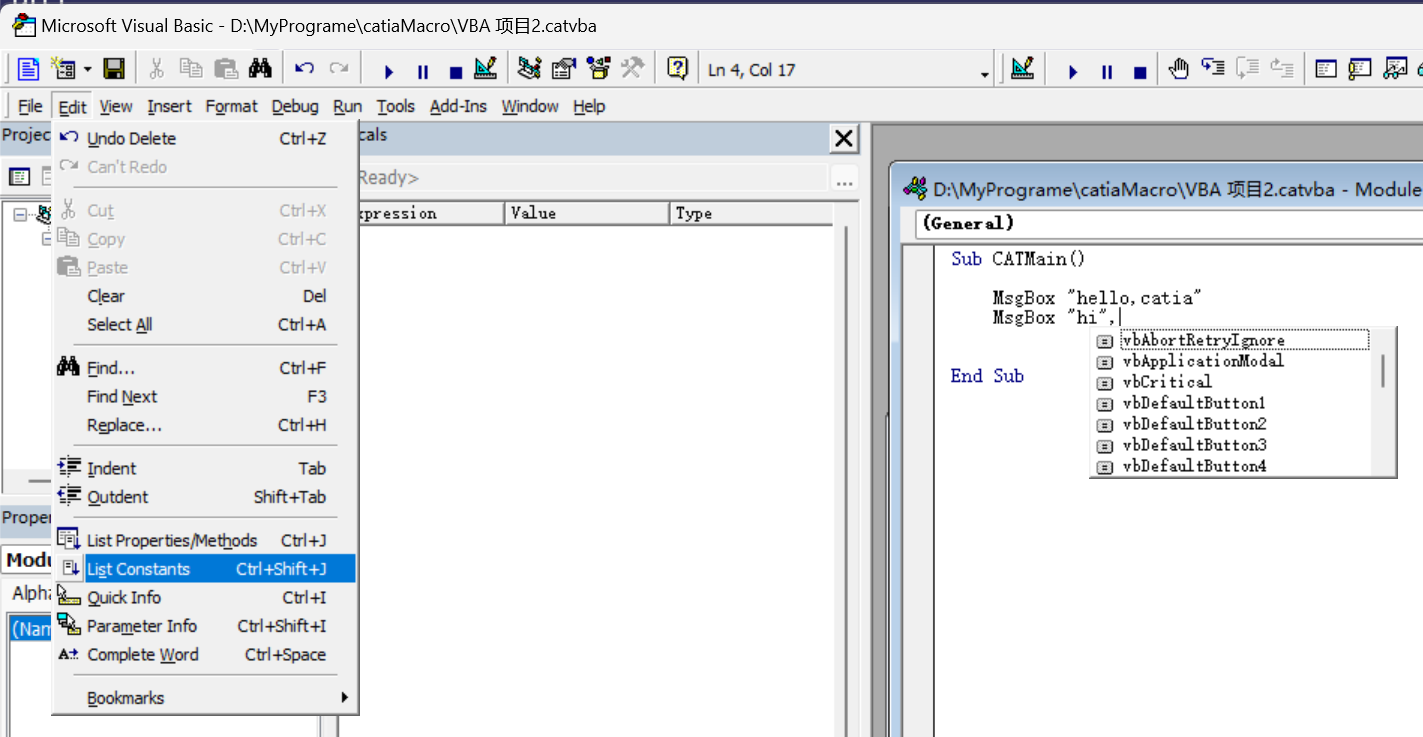Open the (General) object dropdown in code window

(x=1169, y=223)
